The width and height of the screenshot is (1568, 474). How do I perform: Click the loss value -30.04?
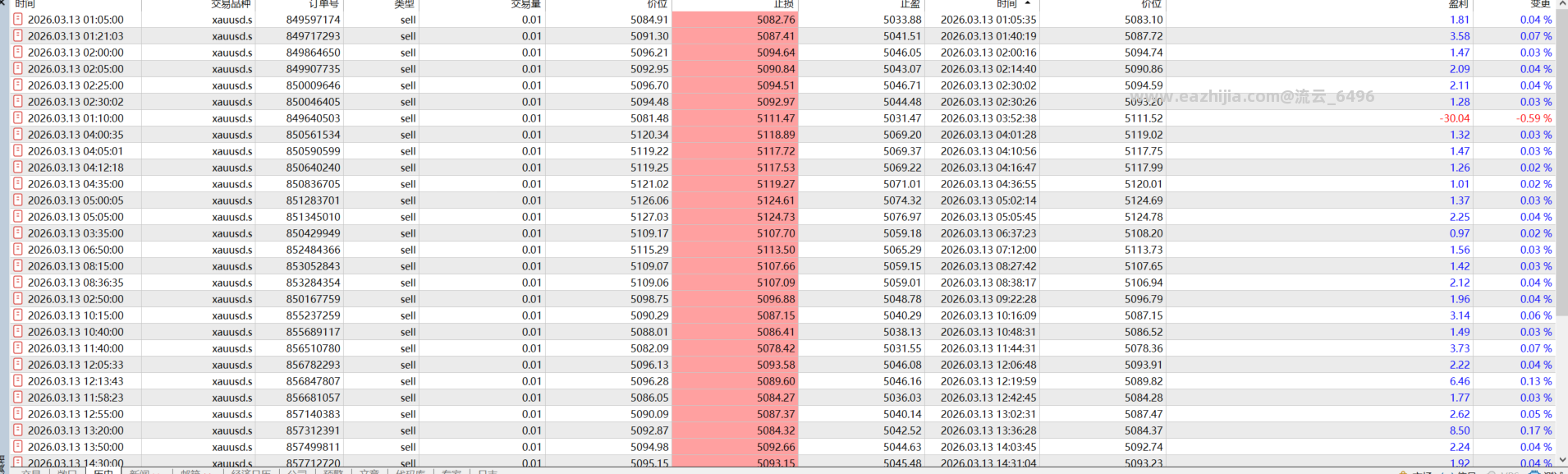1454,118
